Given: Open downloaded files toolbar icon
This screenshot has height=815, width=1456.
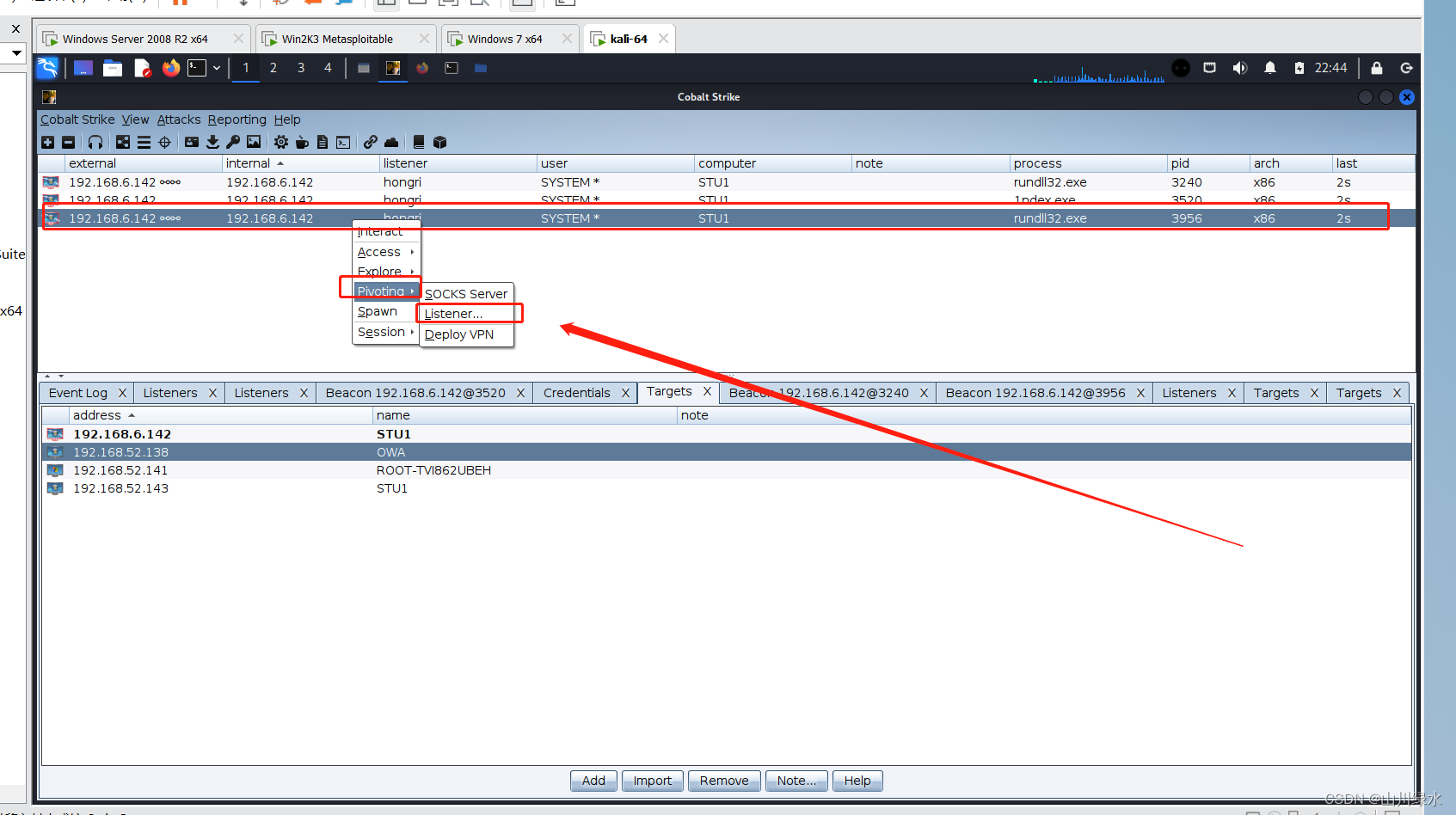Looking at the screenshot, I should [212, 142].
